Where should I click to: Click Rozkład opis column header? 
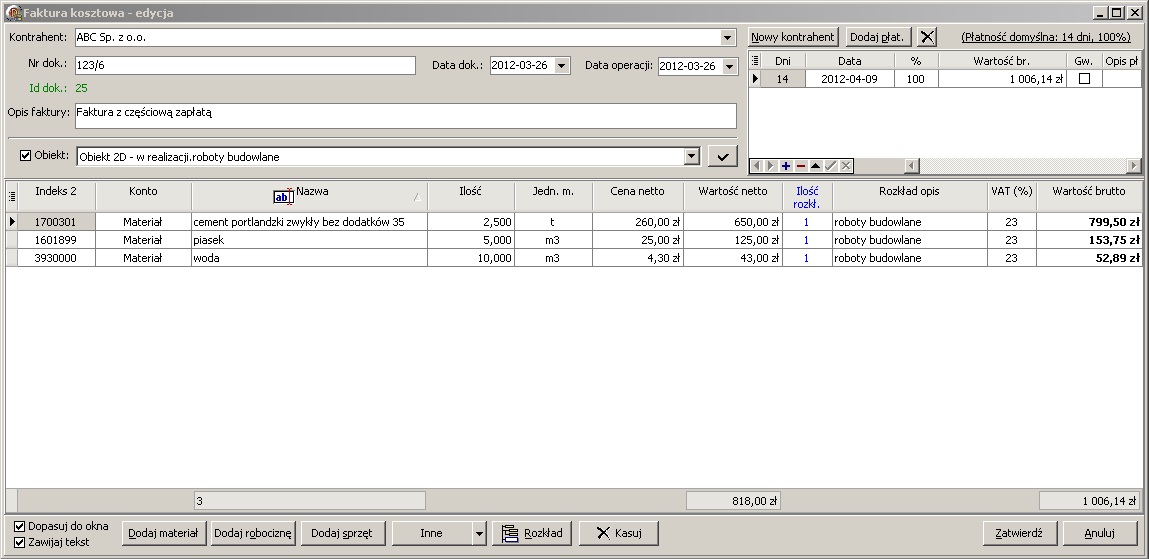pos(909,196)
